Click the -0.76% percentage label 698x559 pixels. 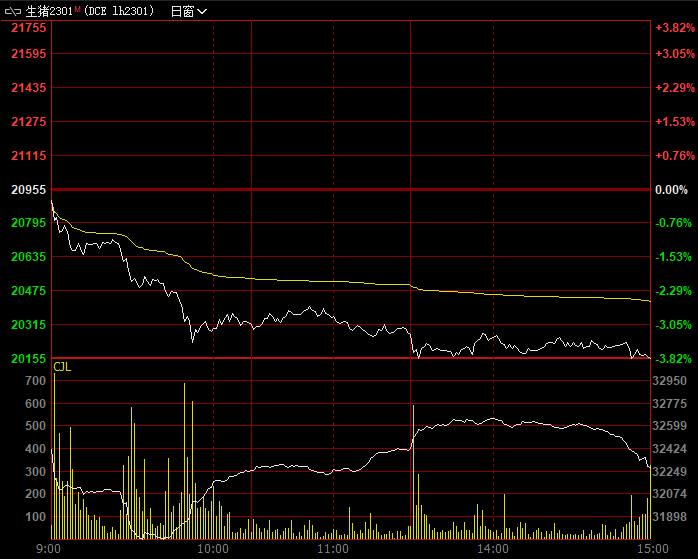674,223
